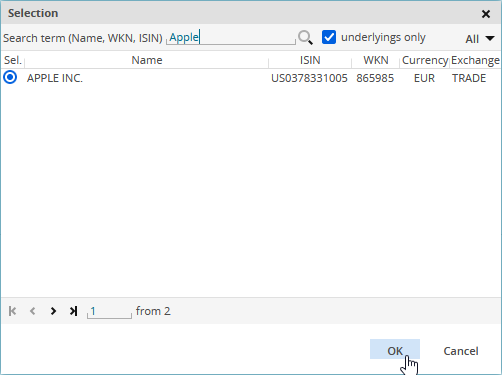Go to the previous results page
The image size is (502, 375).
(x=33, y=311)
